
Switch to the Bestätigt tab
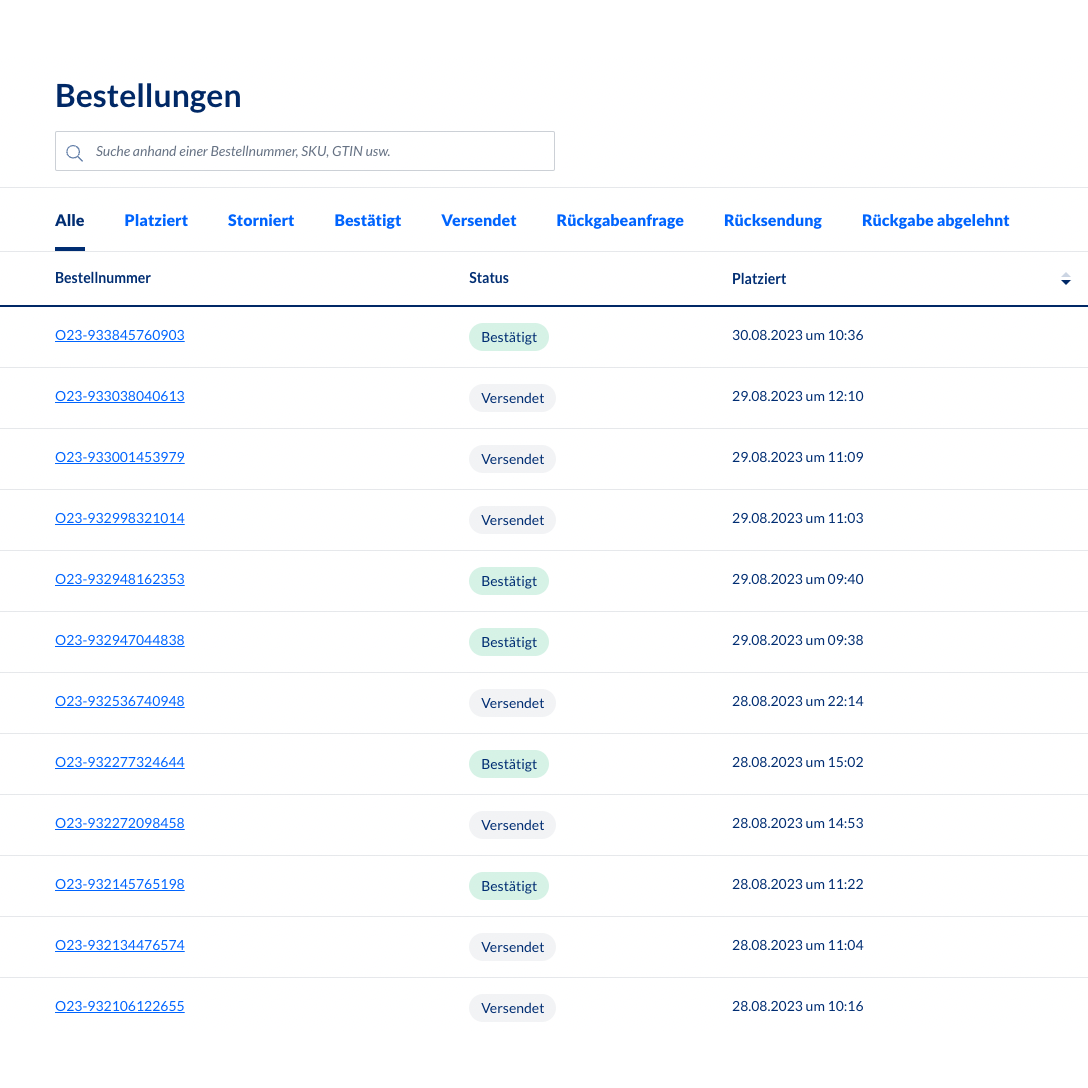pos(367,220)
